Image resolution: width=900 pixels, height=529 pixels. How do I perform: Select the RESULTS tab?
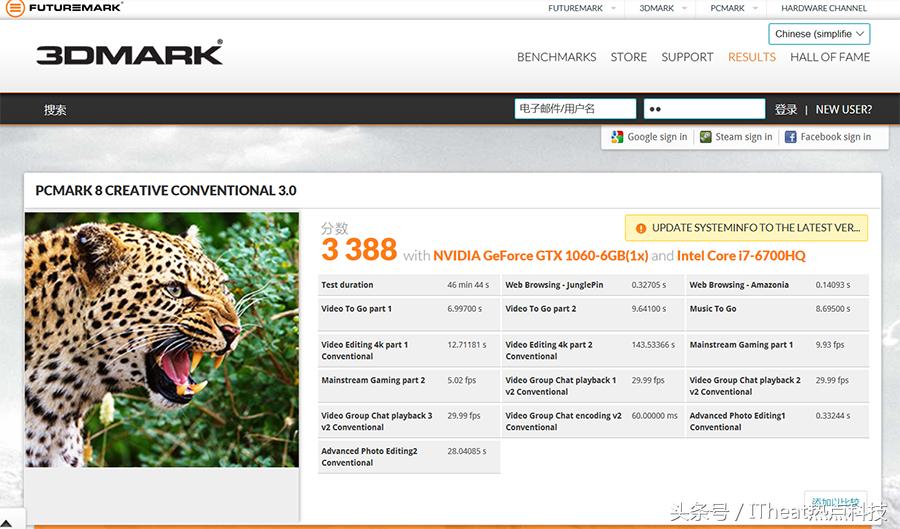pyautogui.click(x=751, y=57)
